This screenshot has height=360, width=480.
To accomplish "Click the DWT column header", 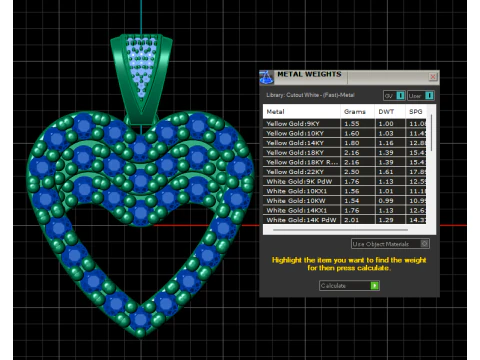I will click(390, 112).
